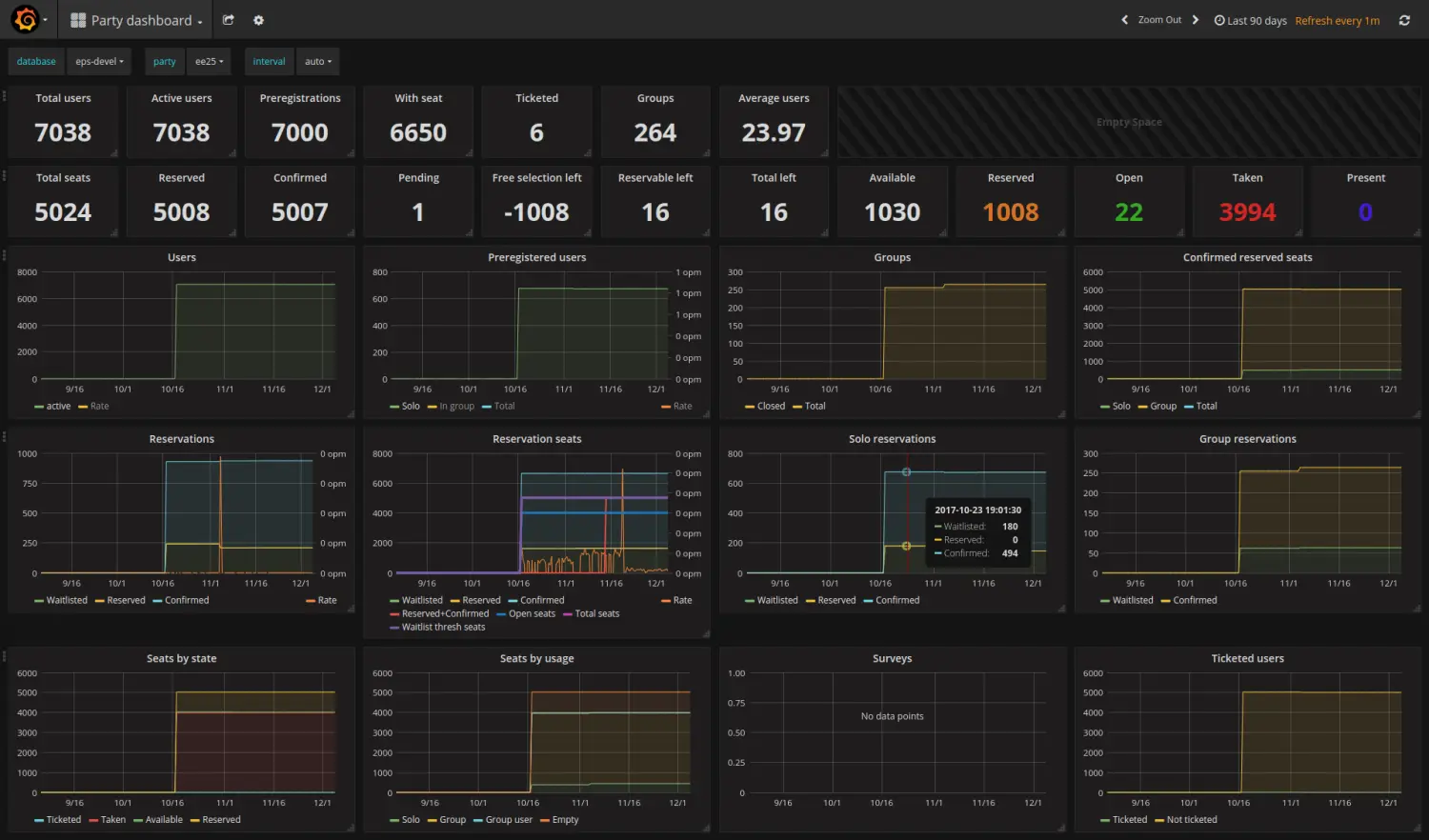Open the Reservation seats panel title menu

coord(536,439)
